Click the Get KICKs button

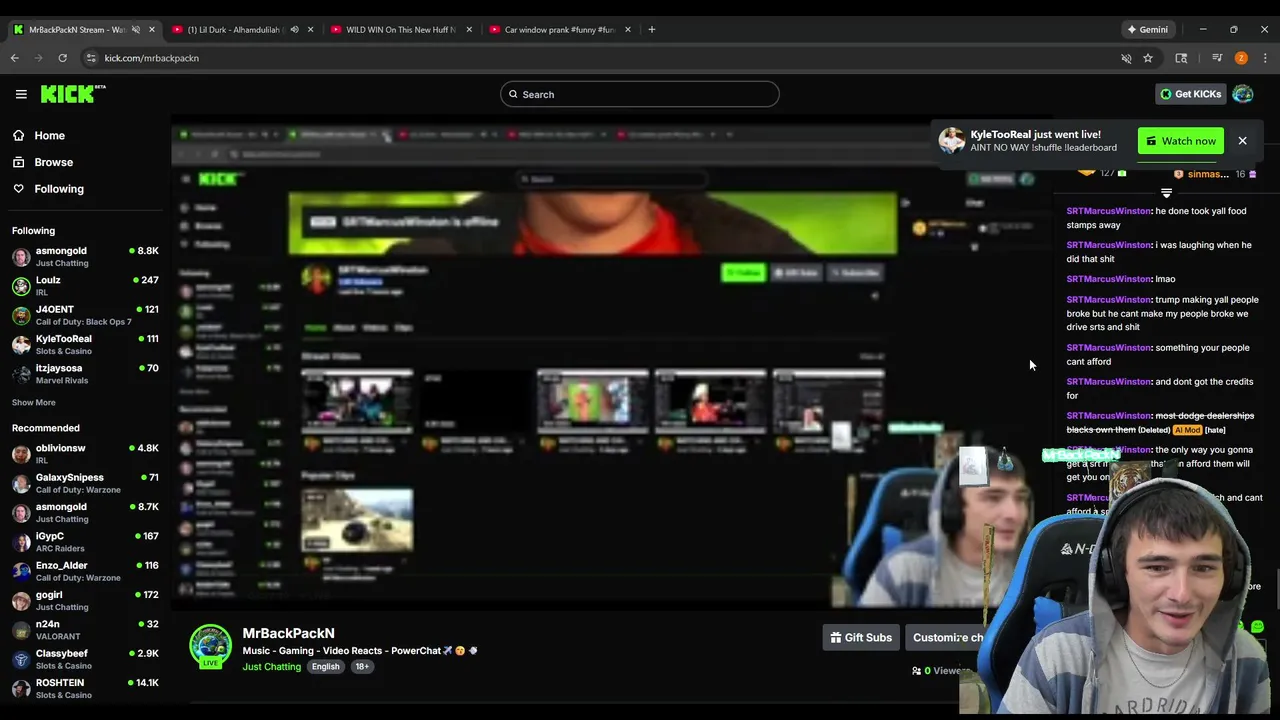click(1190, 94)
